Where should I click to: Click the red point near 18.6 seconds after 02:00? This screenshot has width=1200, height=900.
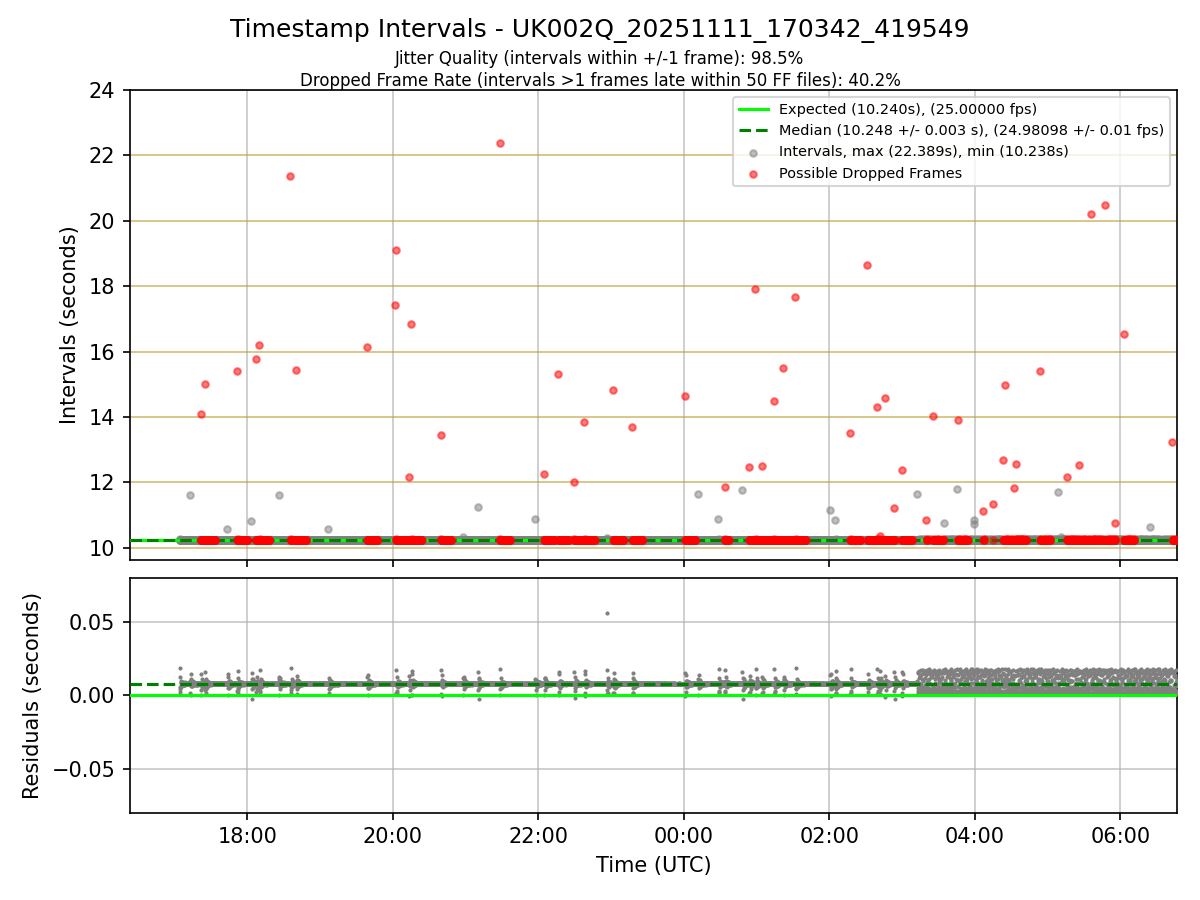point(867,265)
